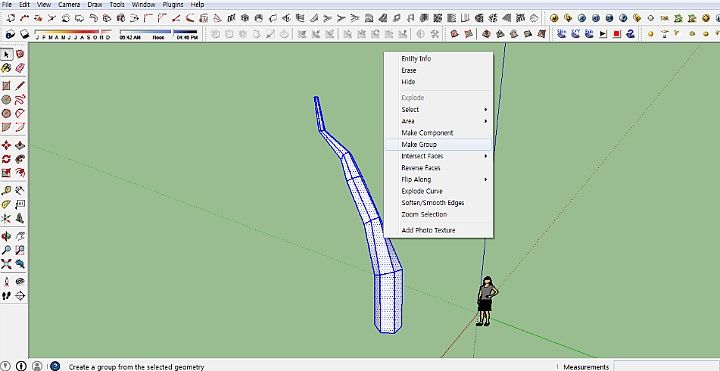
Task: Toggle shadows display on or off
Action: coord(24,34)
